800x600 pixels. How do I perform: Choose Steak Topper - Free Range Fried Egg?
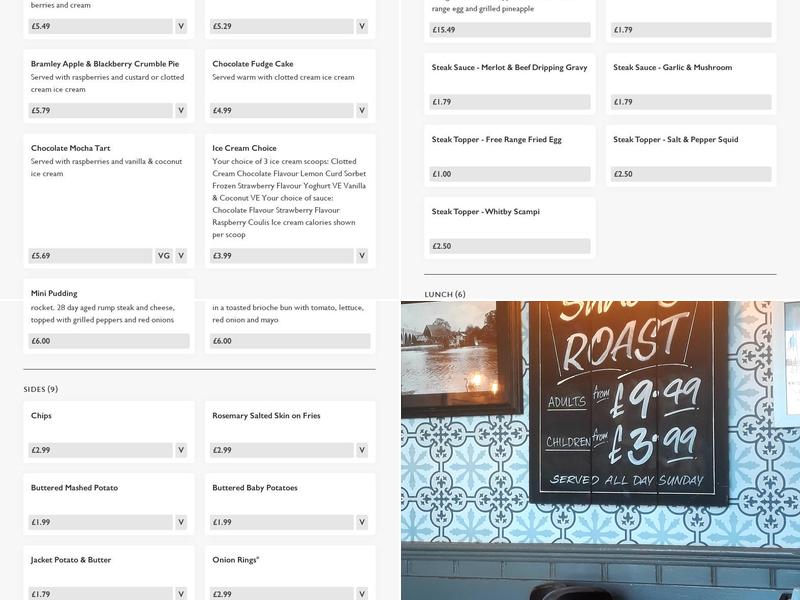pyautogui.click(x=496, y=140)
